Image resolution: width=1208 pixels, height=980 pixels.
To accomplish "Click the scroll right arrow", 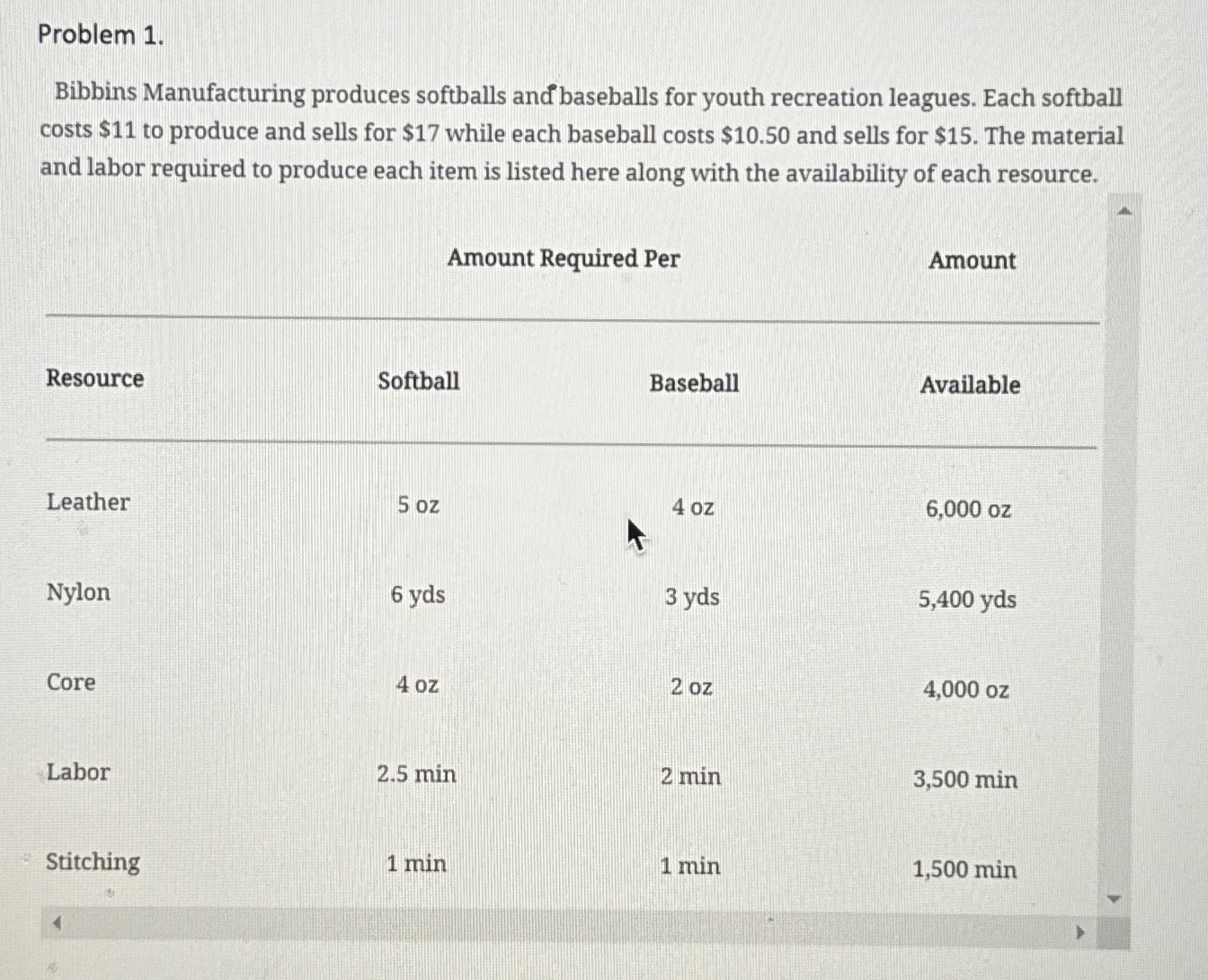I will 1080,932.
